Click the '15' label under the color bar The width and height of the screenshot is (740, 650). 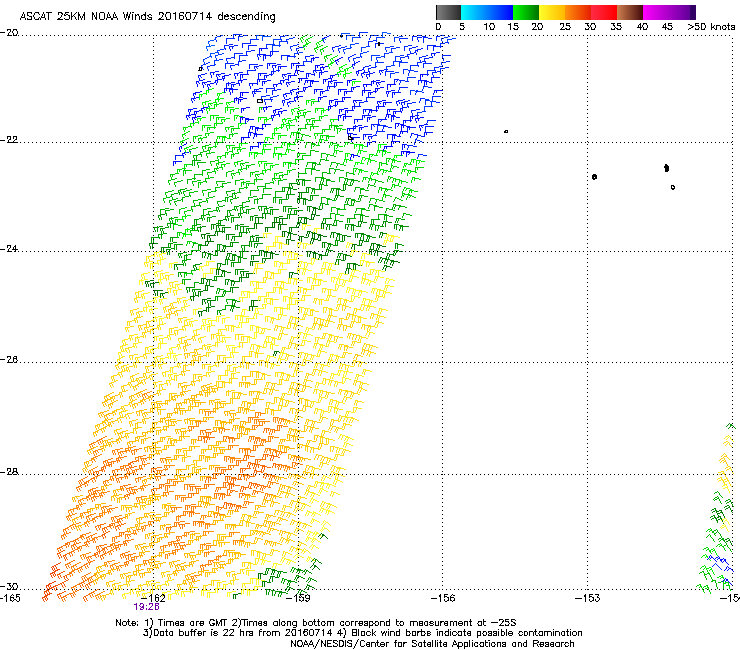pyautogui.click(x=513, y=27)
